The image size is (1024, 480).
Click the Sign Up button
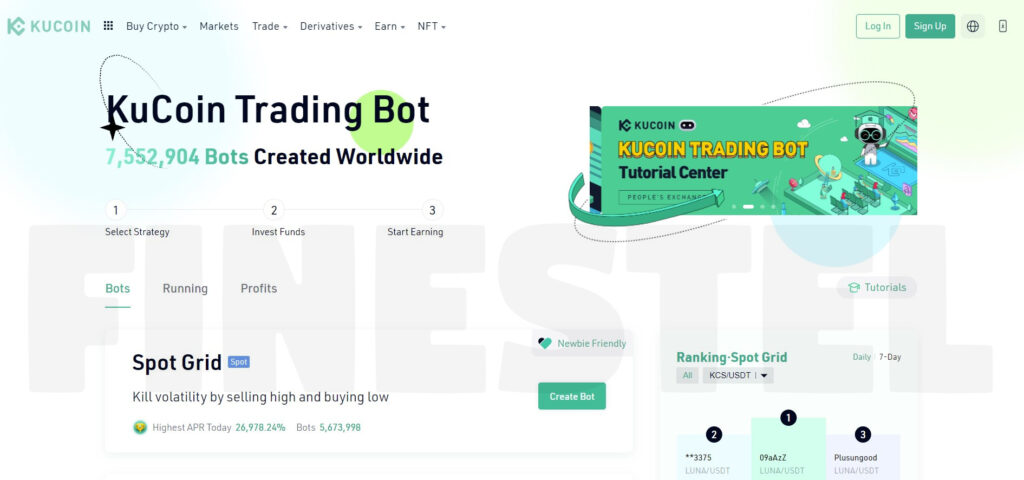[930, 26]
